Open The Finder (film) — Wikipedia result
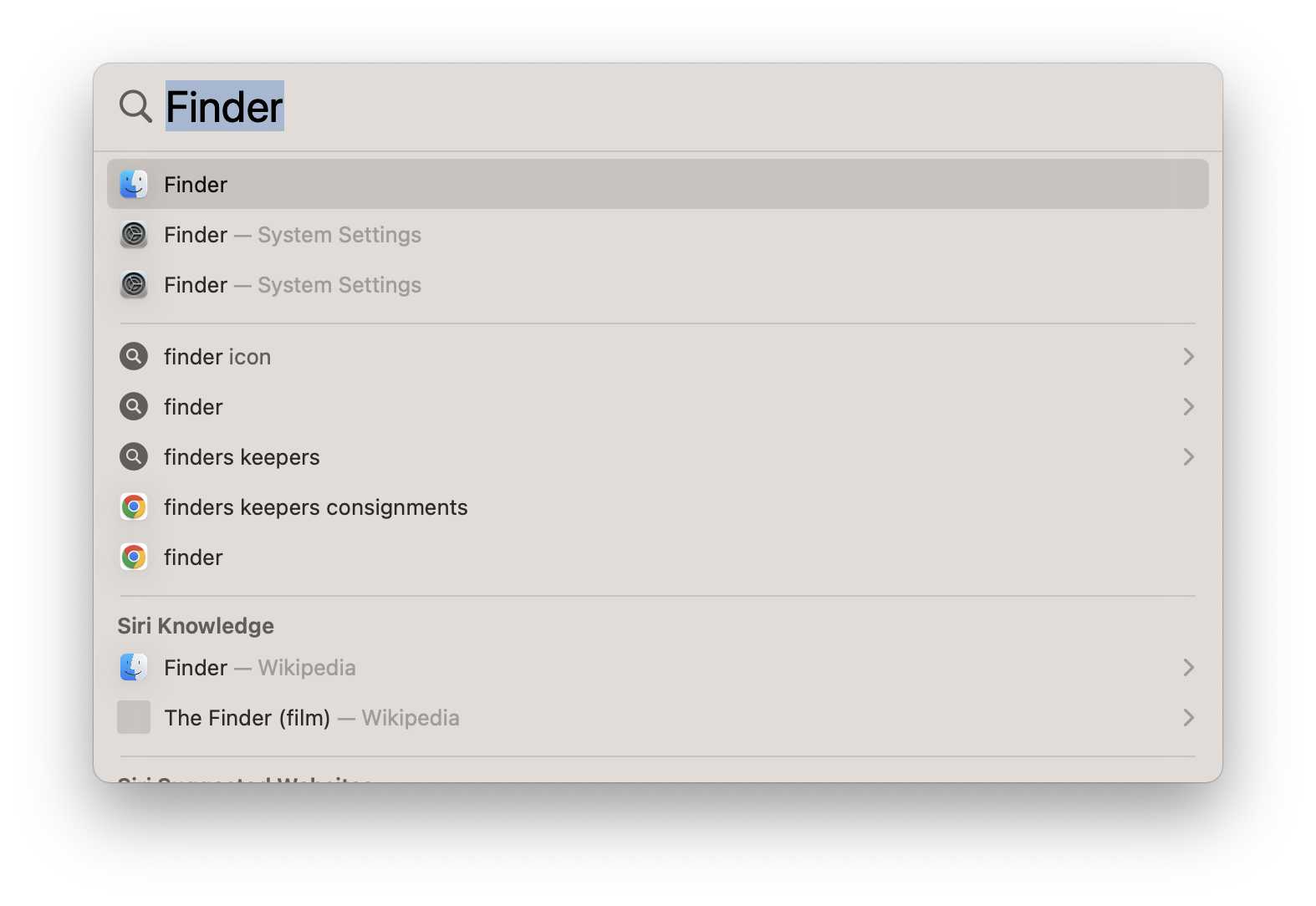This screenshot has height=906, width=1316. tap(657, 718)
